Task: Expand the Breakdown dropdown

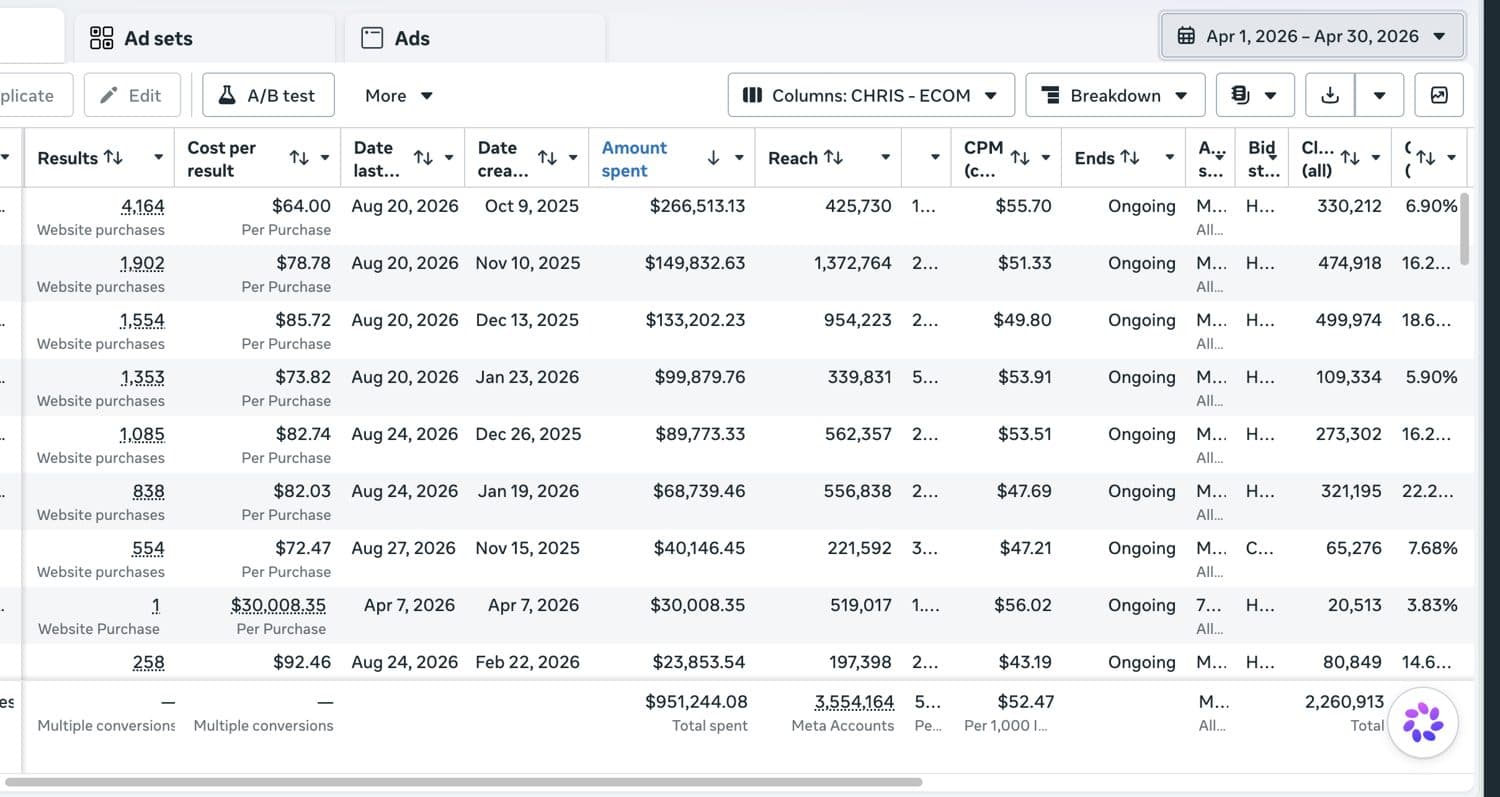Action: (x=1115, y=95)
